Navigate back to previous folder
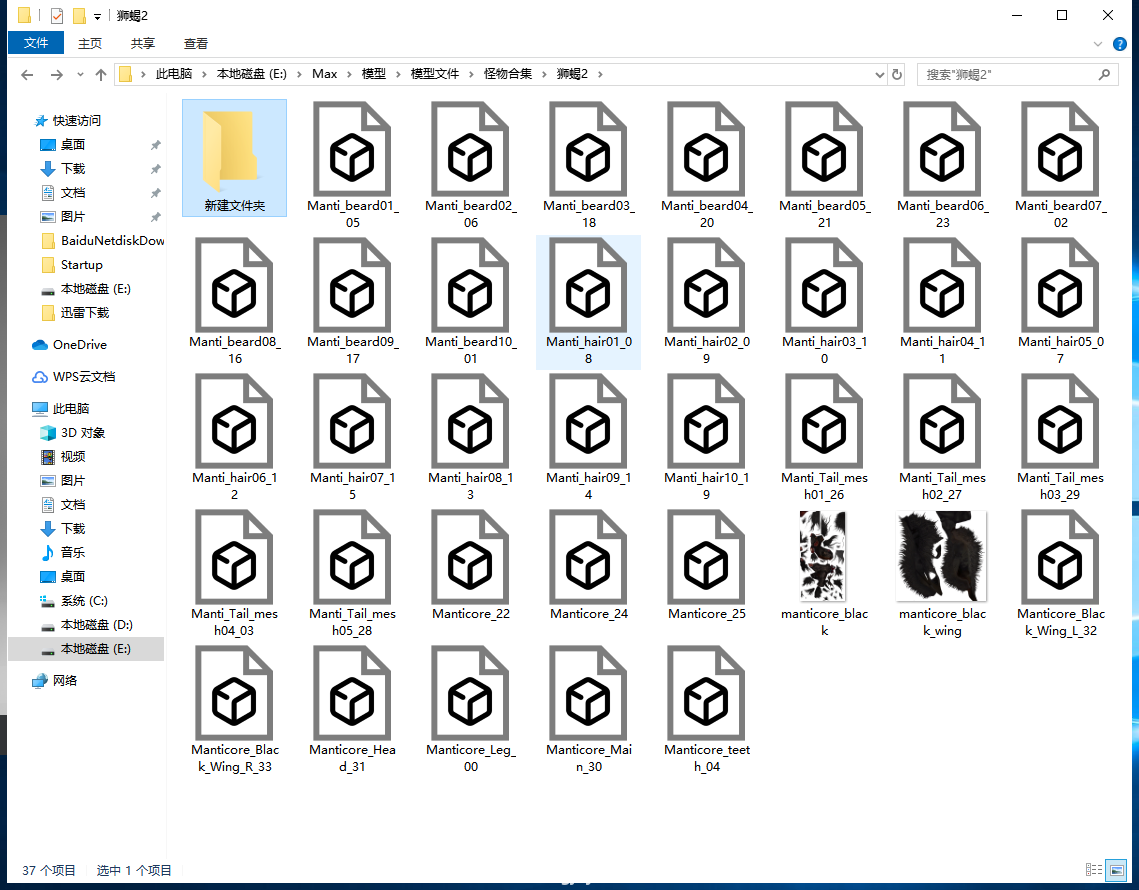This screenshot has width=1139, height=890. pyautogui.click(x=27, y=75)
